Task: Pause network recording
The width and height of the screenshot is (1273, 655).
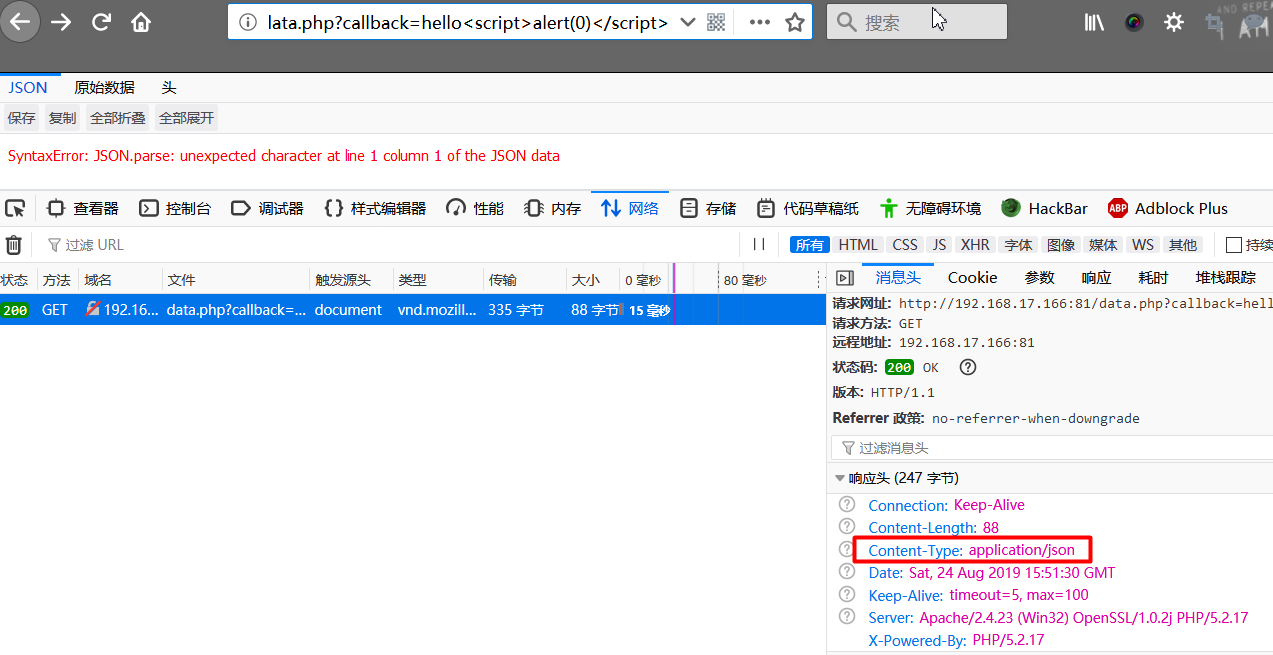Action: point(759,245)
